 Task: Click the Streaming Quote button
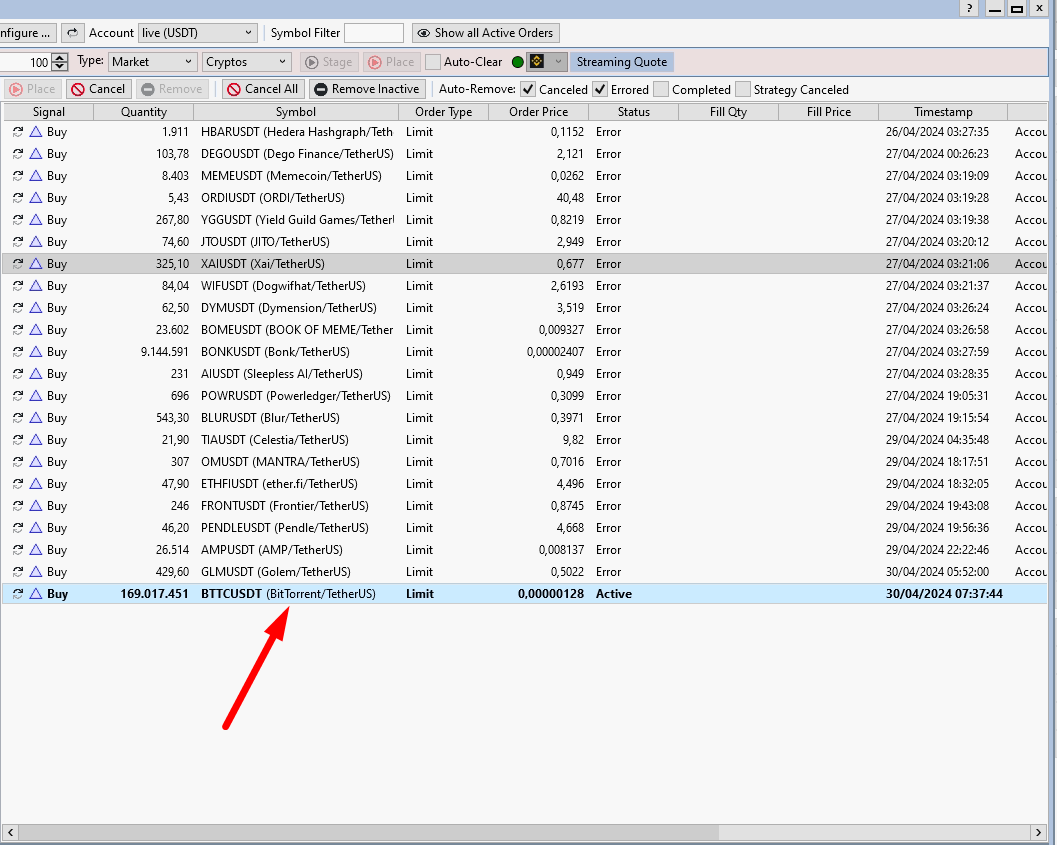click(622, 62)
